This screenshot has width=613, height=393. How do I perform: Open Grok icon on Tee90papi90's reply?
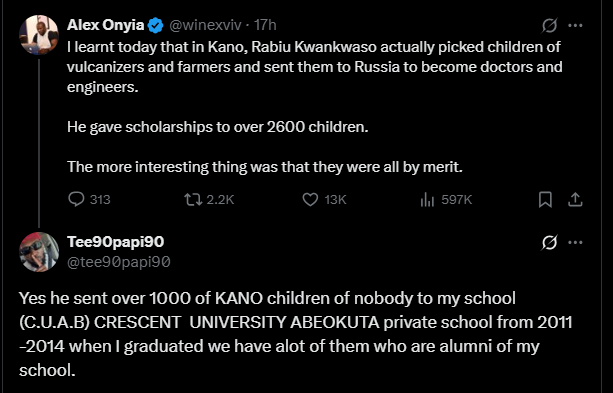[x=549, y=242]
